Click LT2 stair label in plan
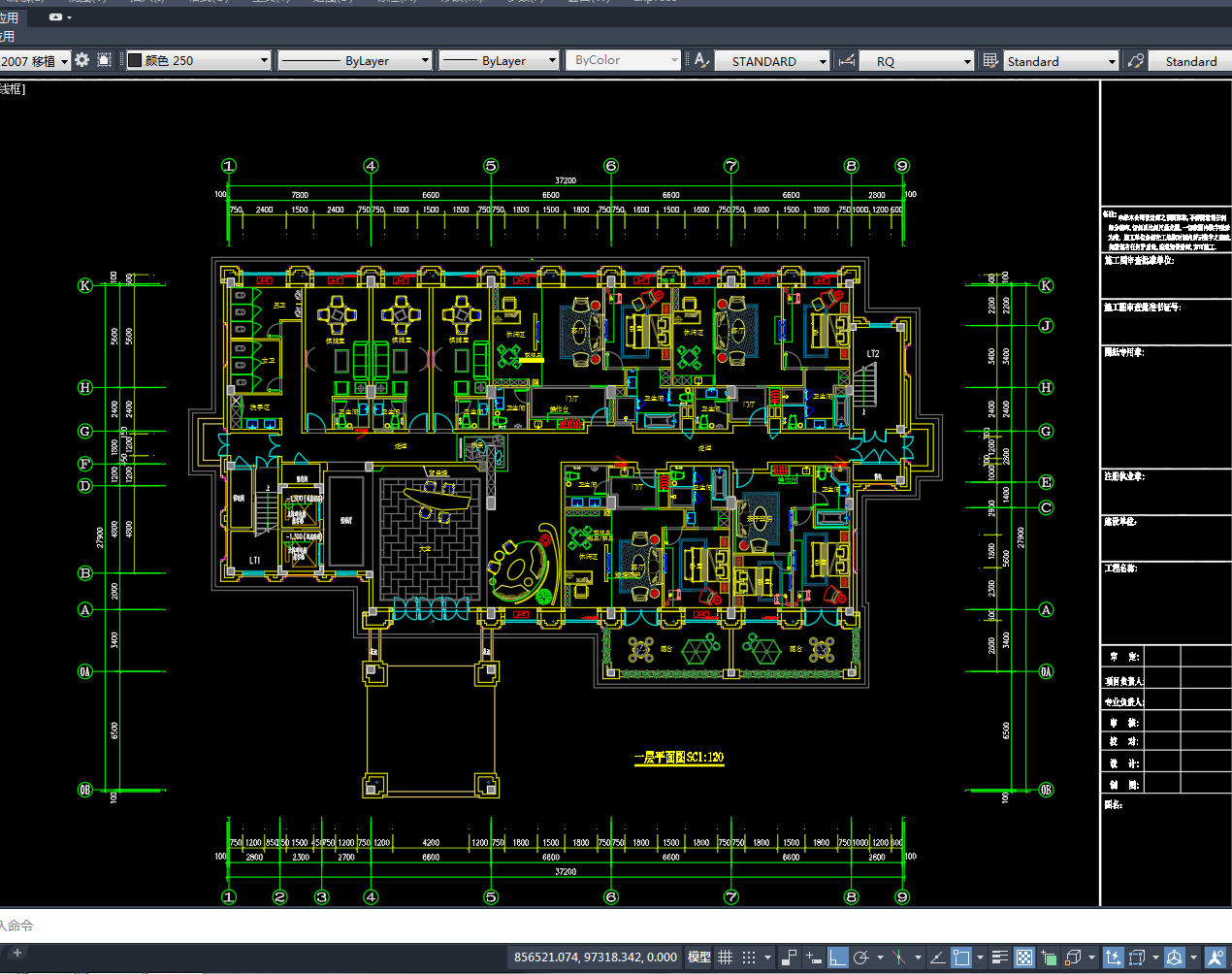 click(873, 354)
